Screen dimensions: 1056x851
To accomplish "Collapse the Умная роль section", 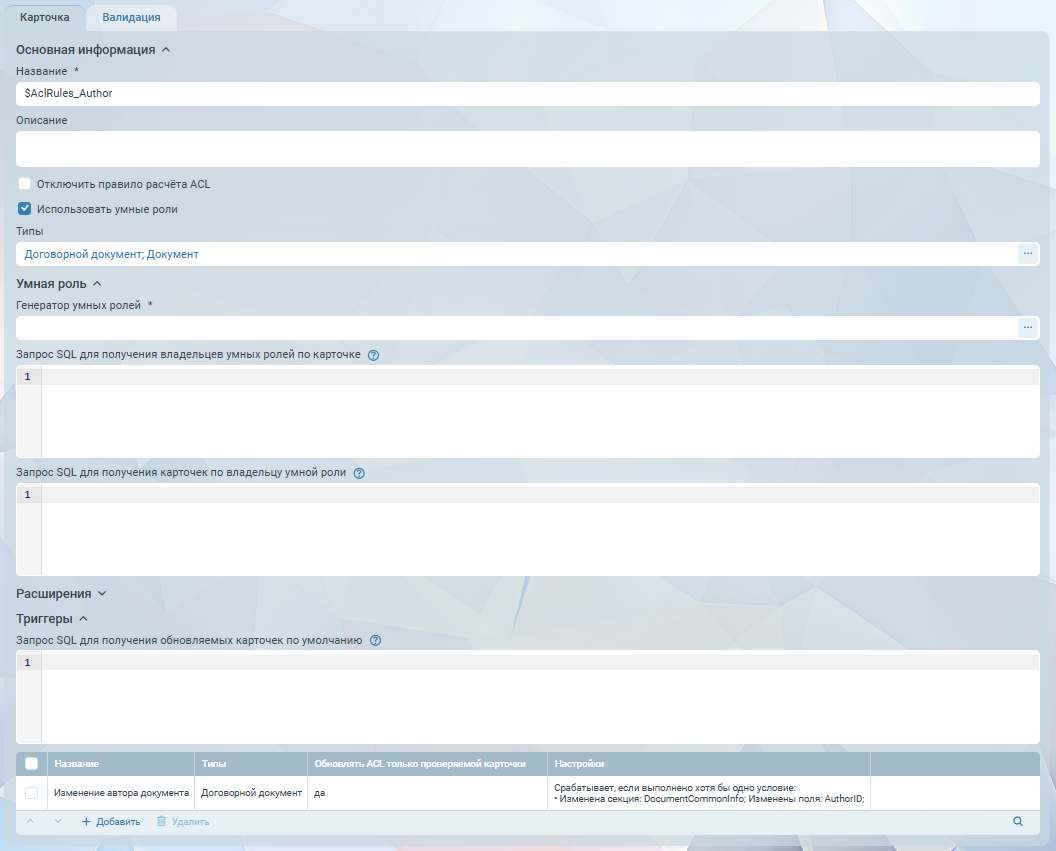I will [x=97, y=284].
